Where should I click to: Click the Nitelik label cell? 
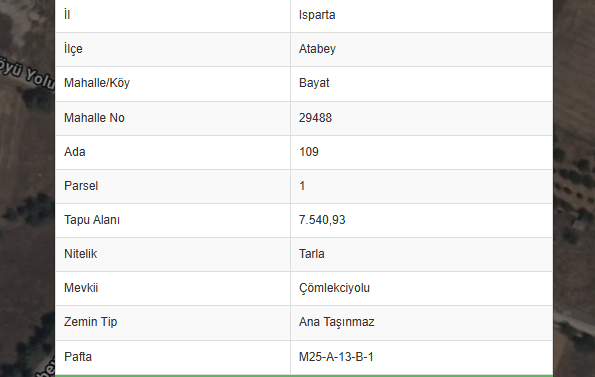pyautogui.click(x=173, y=254)
